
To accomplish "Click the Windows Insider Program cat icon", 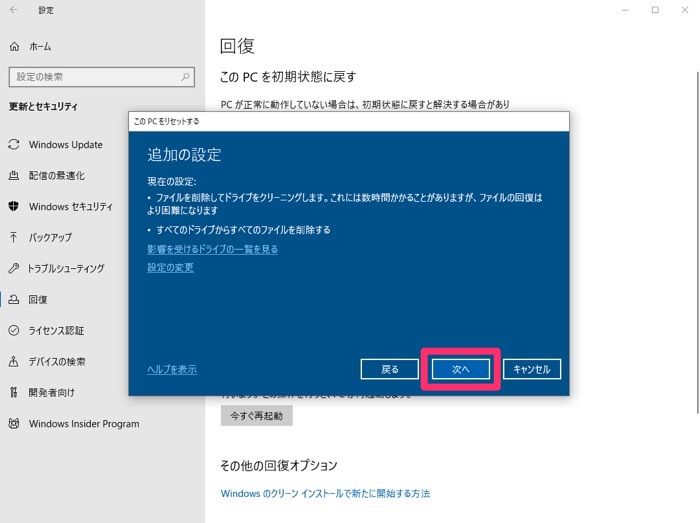I will click(x=14, y=423).
